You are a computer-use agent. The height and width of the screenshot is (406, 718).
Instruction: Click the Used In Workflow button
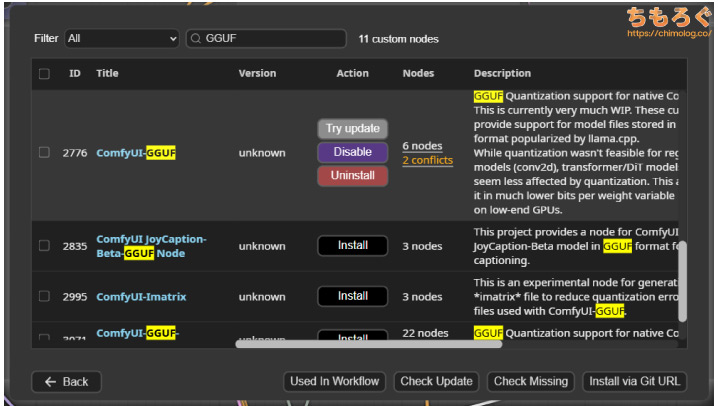(x=334, y=381)
